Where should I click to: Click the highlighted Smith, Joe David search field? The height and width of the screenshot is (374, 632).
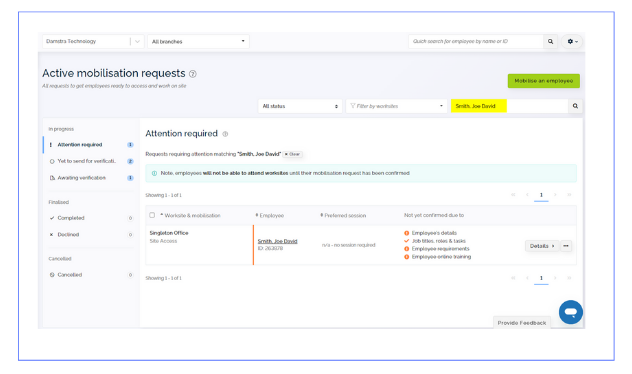tap(509, 106)
